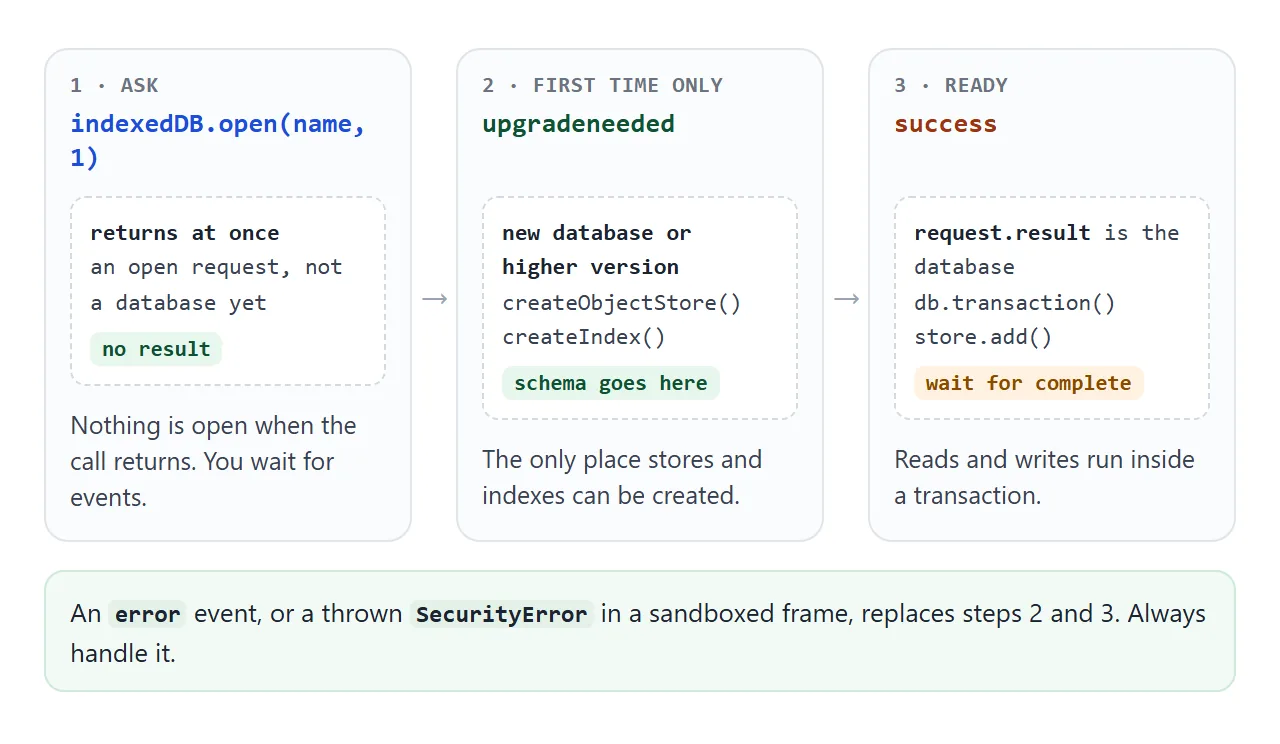Click the "Reads and writes run inside a transaction" paragraph

point(1045,477)
